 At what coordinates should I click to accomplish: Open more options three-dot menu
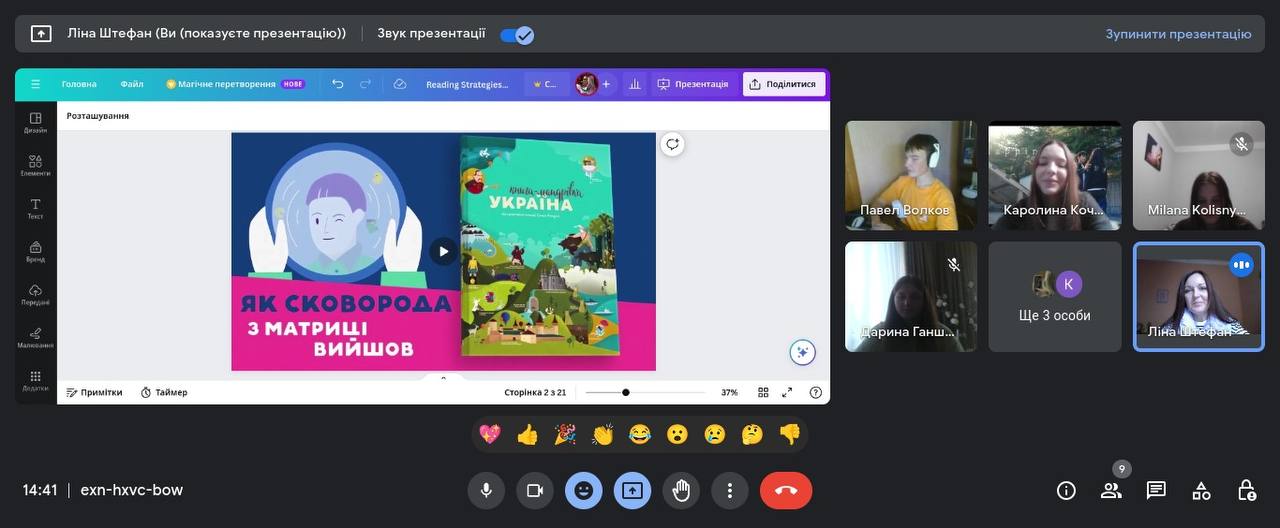[730, 490]
